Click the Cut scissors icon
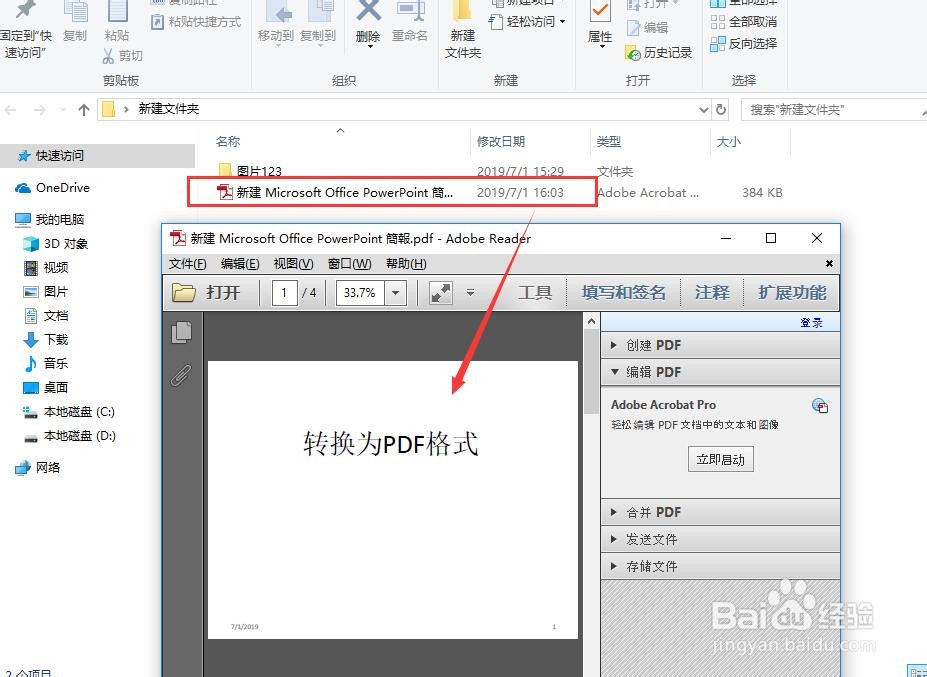 point(108,56)
